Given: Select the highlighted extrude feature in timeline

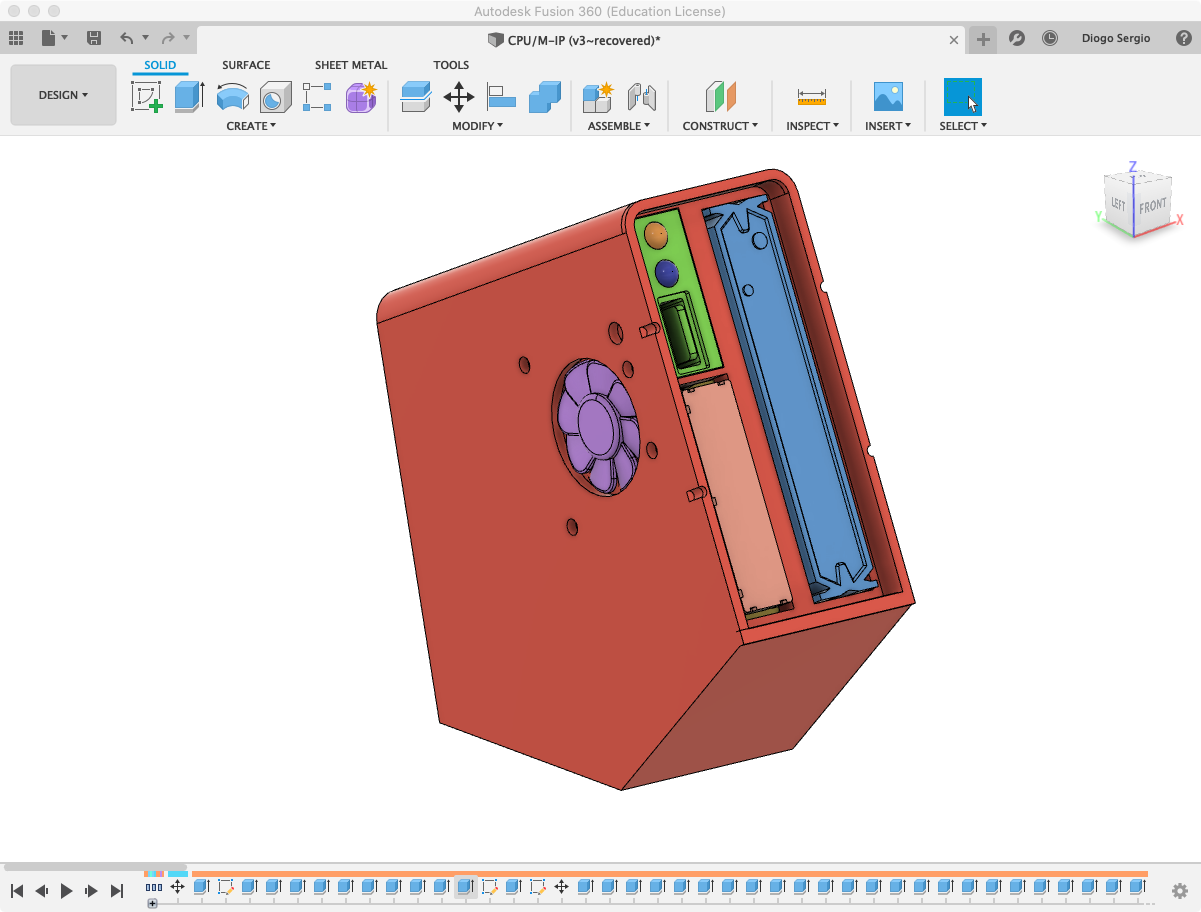Looking at the screenshot, I should pos(465,886).
